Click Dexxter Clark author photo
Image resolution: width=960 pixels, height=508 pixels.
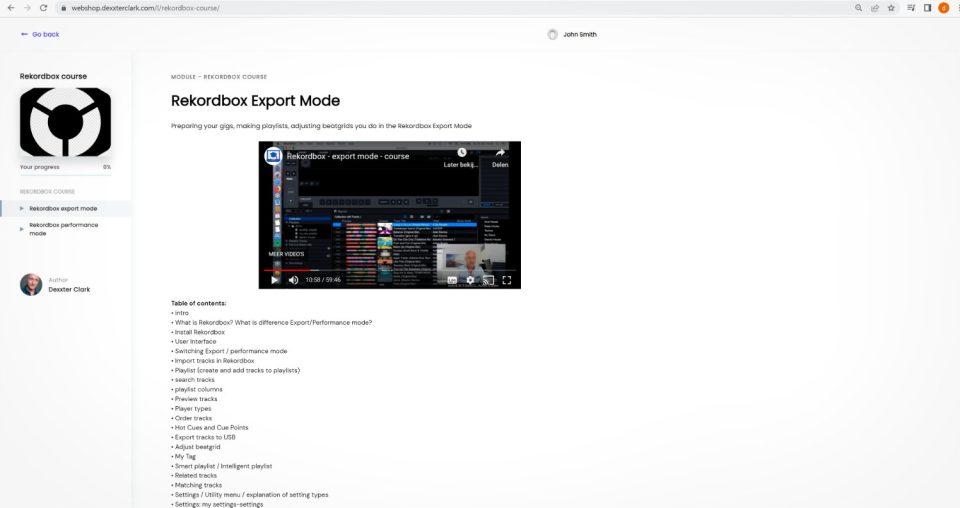click(x=31, y=285)
